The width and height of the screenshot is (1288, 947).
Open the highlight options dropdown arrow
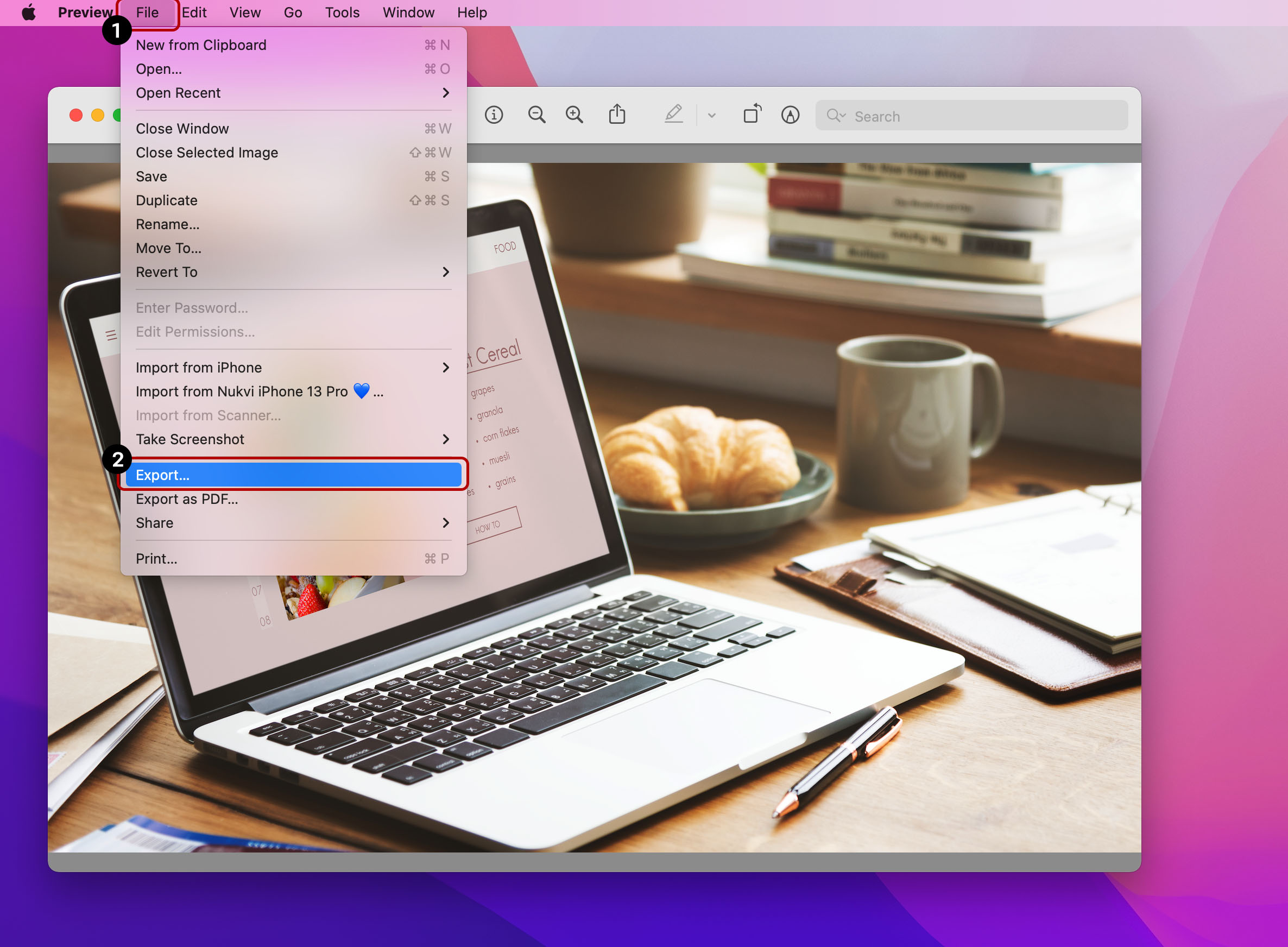pos(711,116)
